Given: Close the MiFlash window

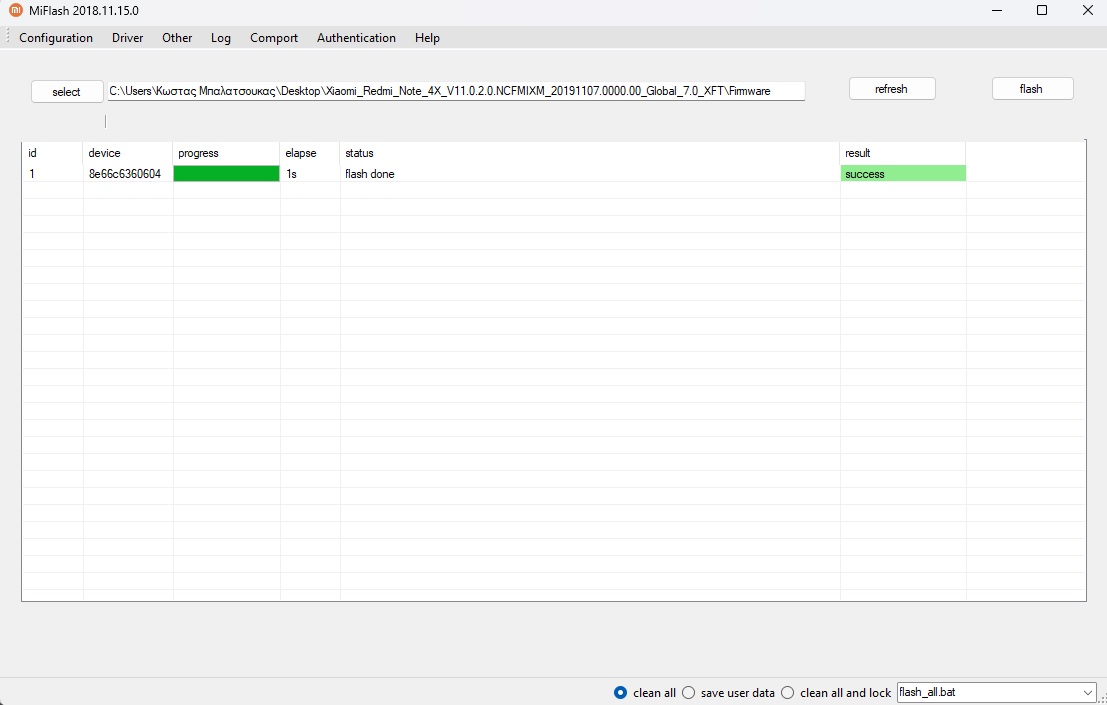Looking at the screenshot, I should (1087, 11).
